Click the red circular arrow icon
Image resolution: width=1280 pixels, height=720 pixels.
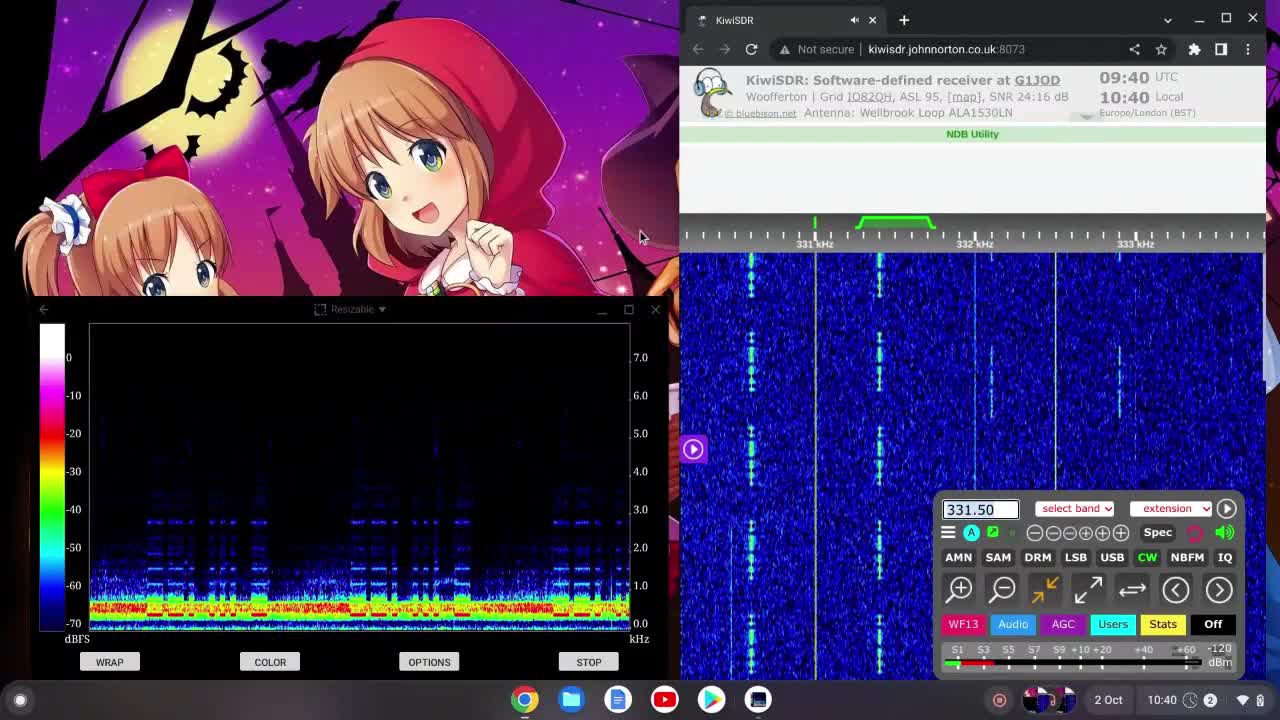(1195, 533)
